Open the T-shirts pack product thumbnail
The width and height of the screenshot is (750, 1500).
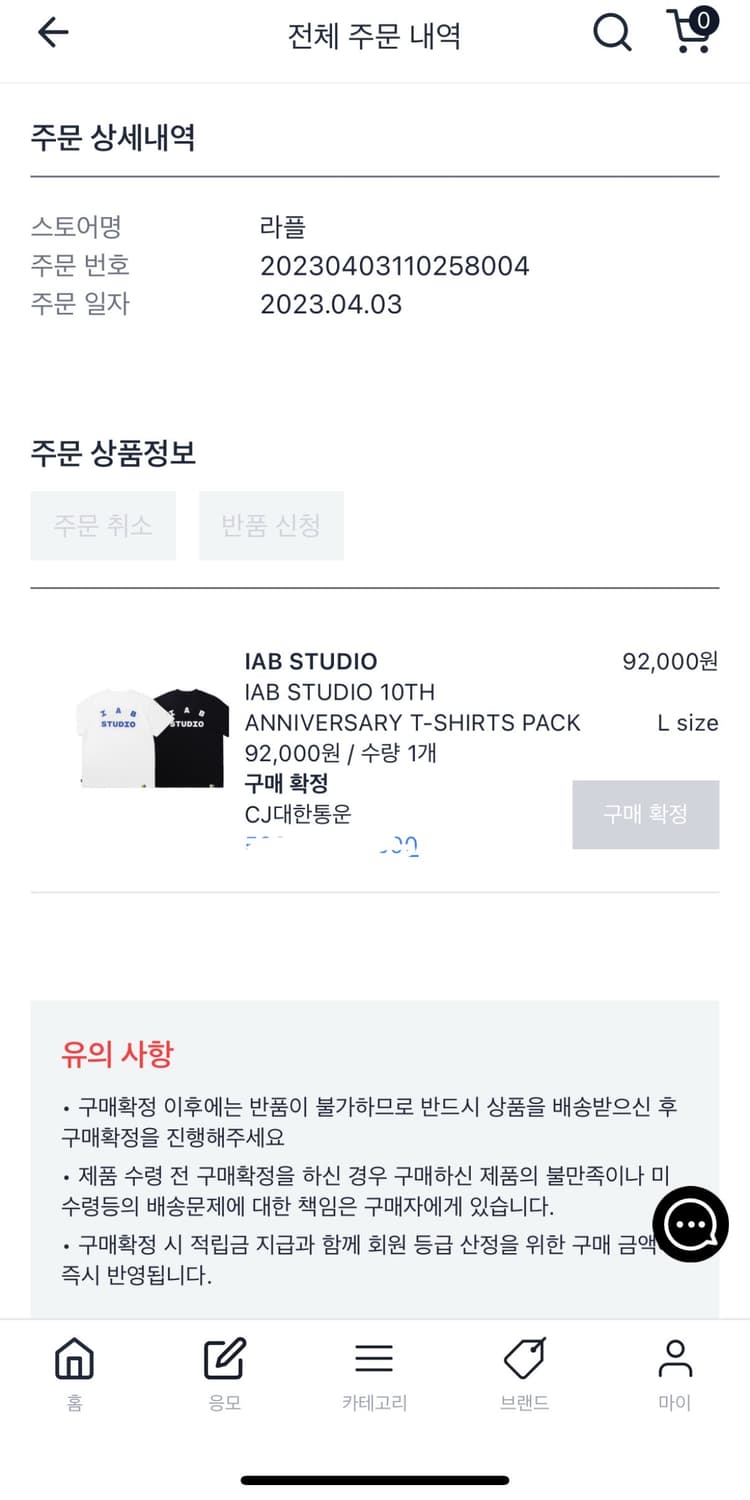tap(153, 735)
